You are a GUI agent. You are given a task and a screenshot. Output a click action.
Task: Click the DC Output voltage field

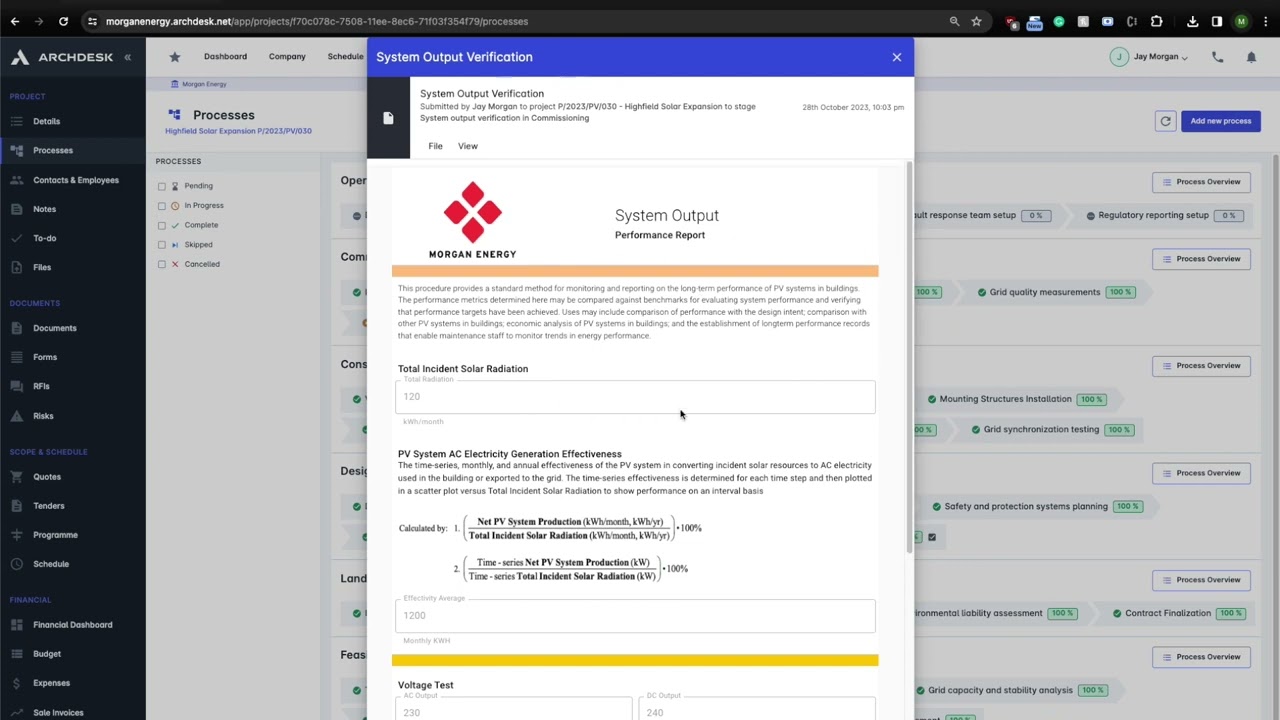point(757,709)
